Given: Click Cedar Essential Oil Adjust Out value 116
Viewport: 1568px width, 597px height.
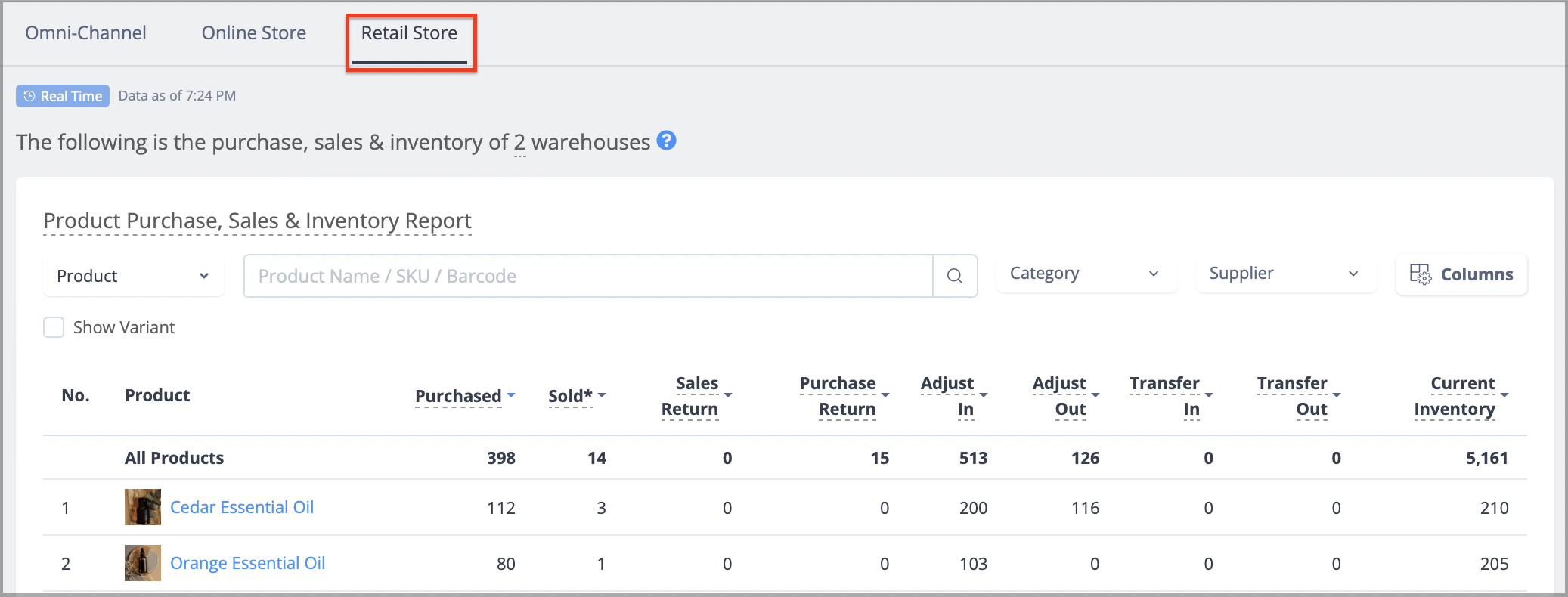Looking at the screenshot, I should [x=1086, y=508].
